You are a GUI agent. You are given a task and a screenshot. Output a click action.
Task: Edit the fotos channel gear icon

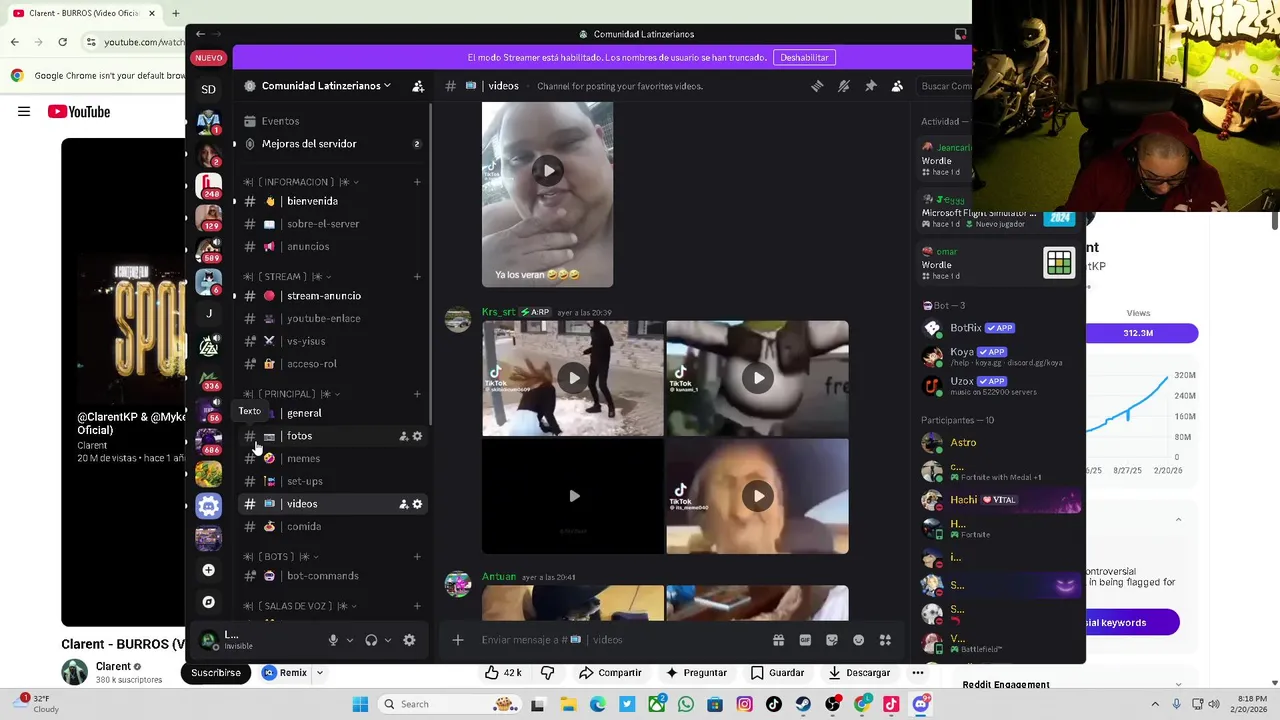[x=417, y=436]
